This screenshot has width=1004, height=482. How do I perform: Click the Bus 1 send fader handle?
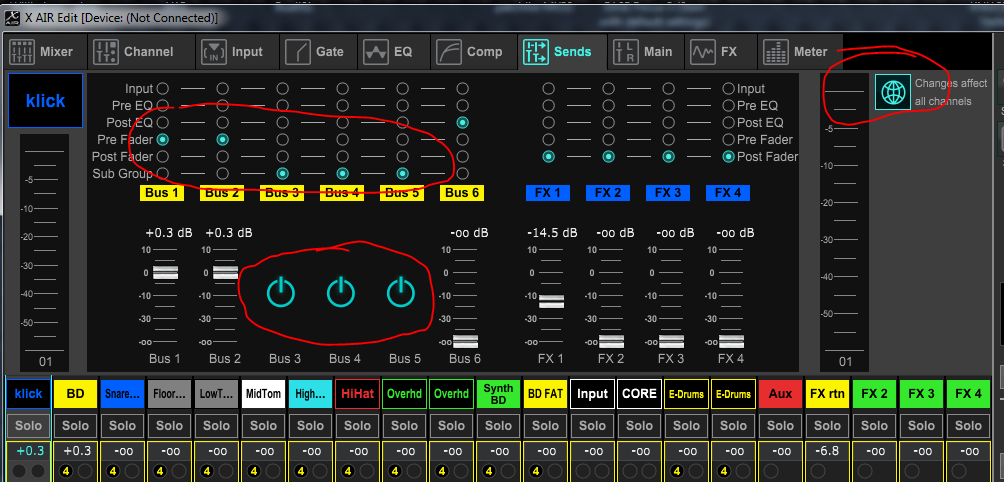(x=165, y=272)
